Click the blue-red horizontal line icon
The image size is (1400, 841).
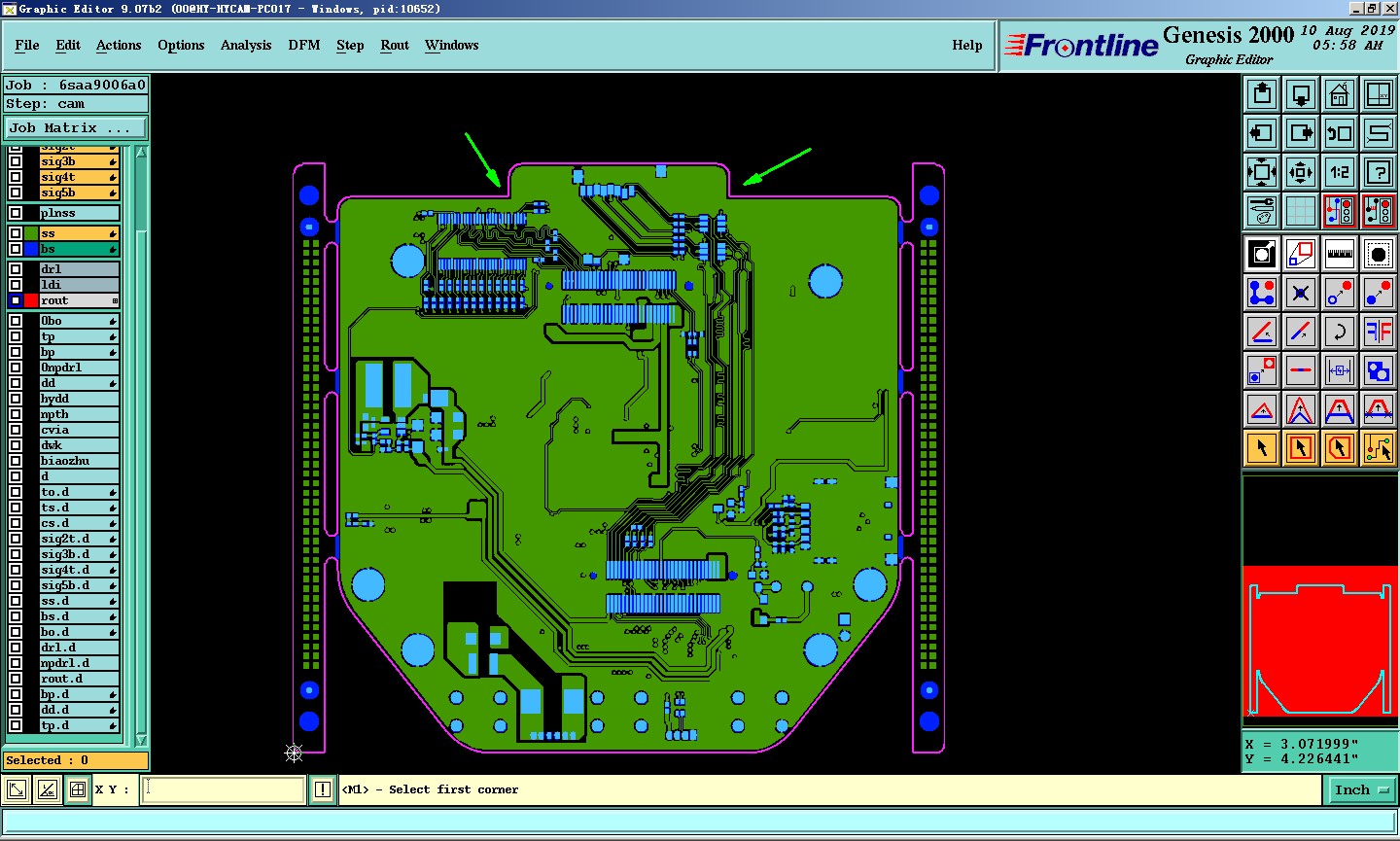pos(1301,370)
